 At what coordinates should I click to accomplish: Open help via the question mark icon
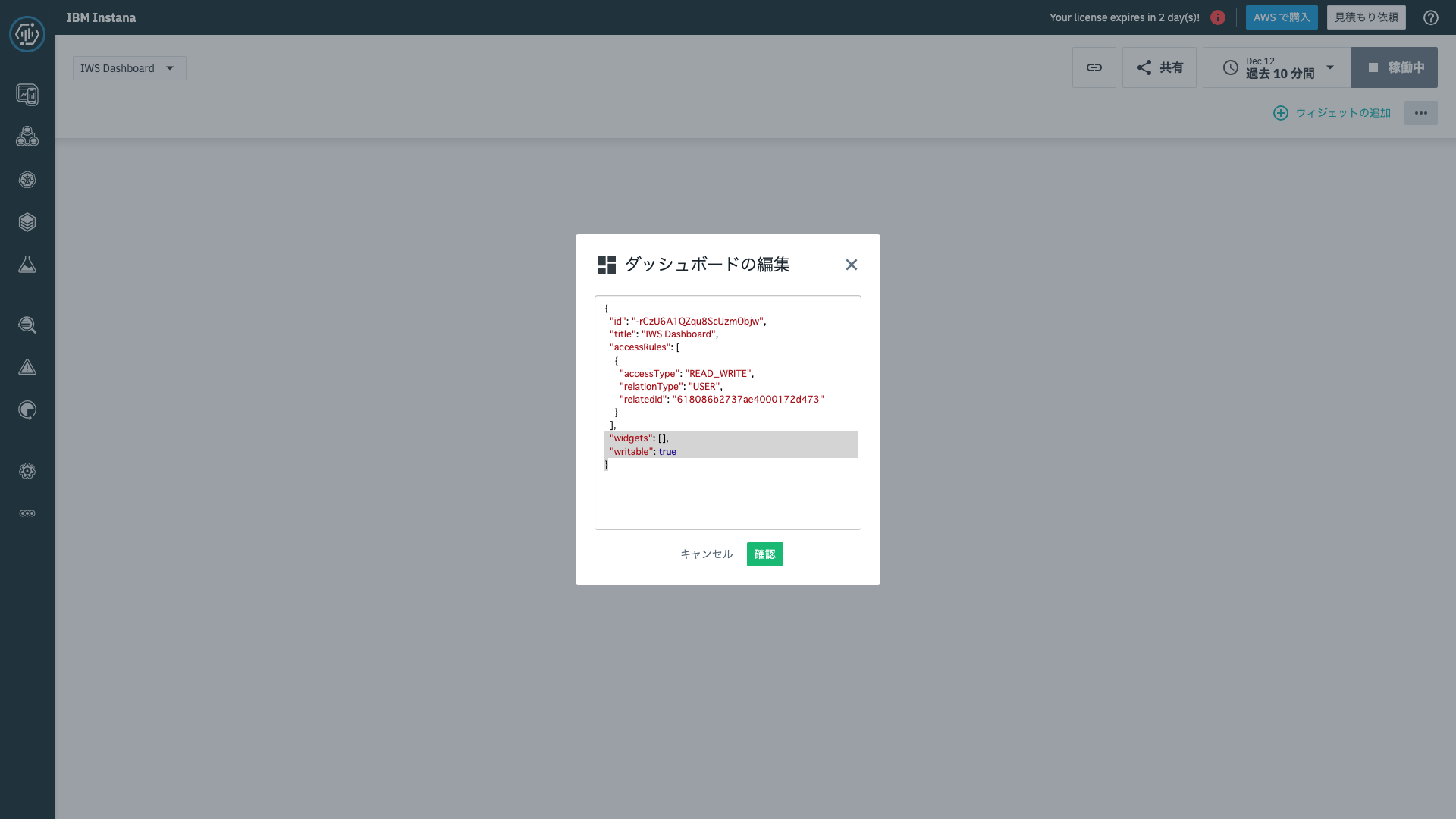tap(1432, 17)
